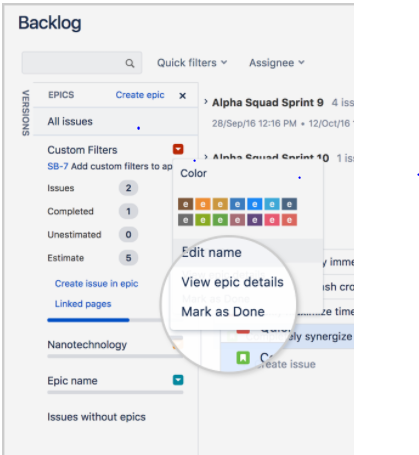This screenshot has height=455, width=419.
Task: Choose View epic details in the menu
Action: (232, 282)
